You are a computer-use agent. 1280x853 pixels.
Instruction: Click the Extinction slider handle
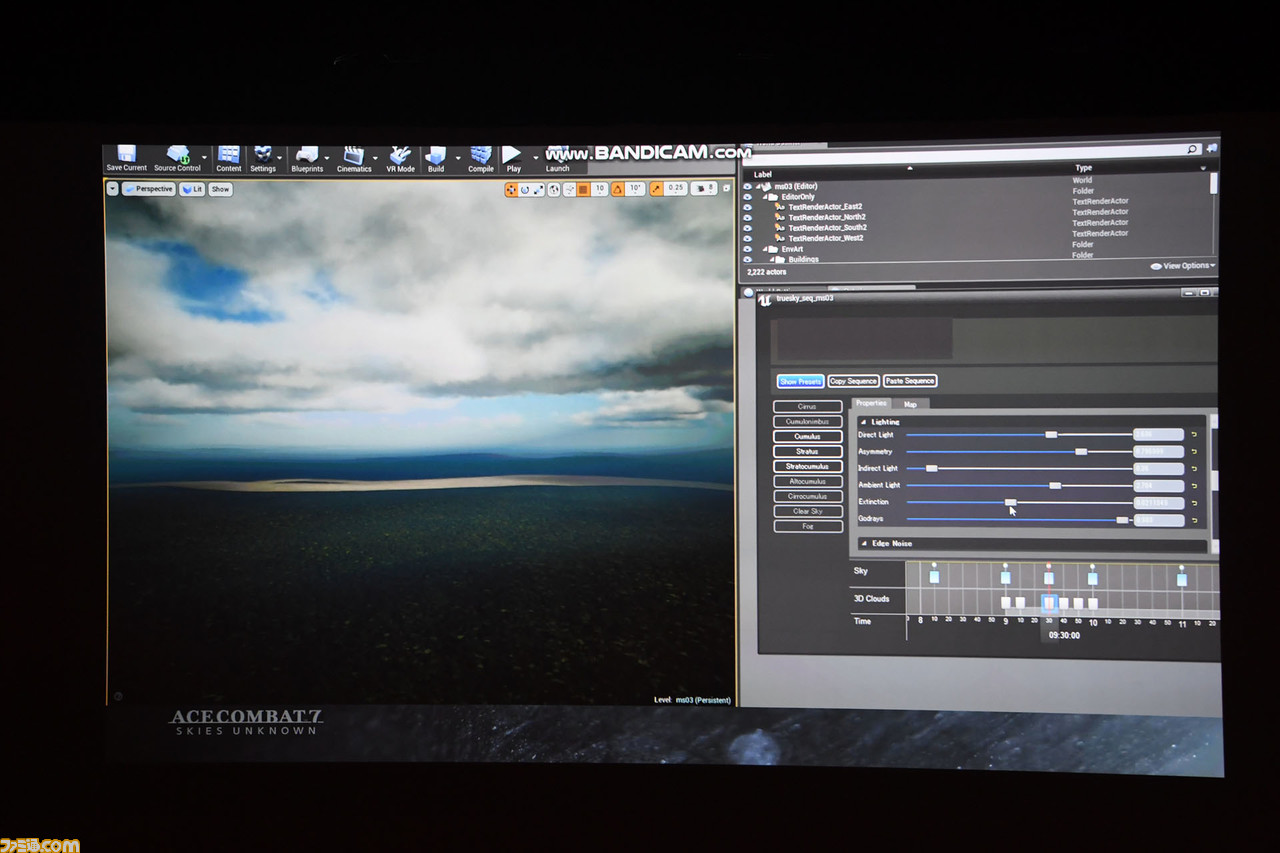tap(1010, 502)
